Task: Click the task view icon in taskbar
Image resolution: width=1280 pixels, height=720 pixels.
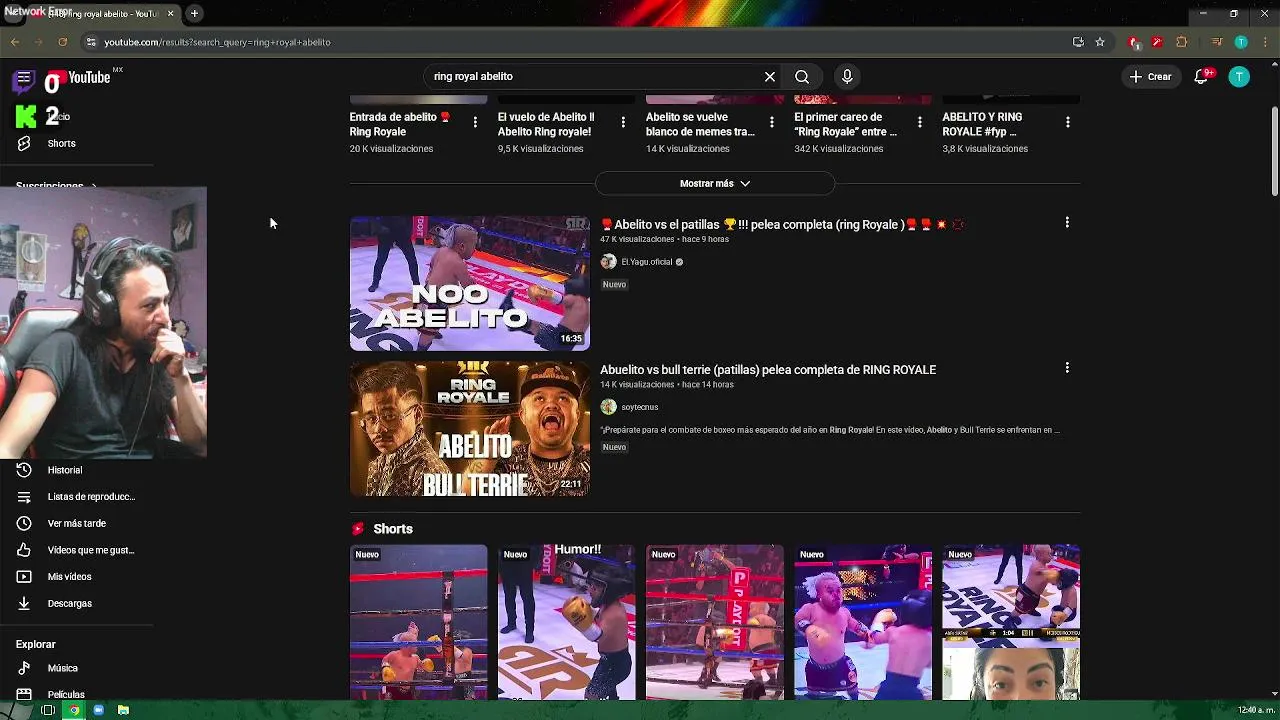Action: pyautogui.click(x=47, y=710)
